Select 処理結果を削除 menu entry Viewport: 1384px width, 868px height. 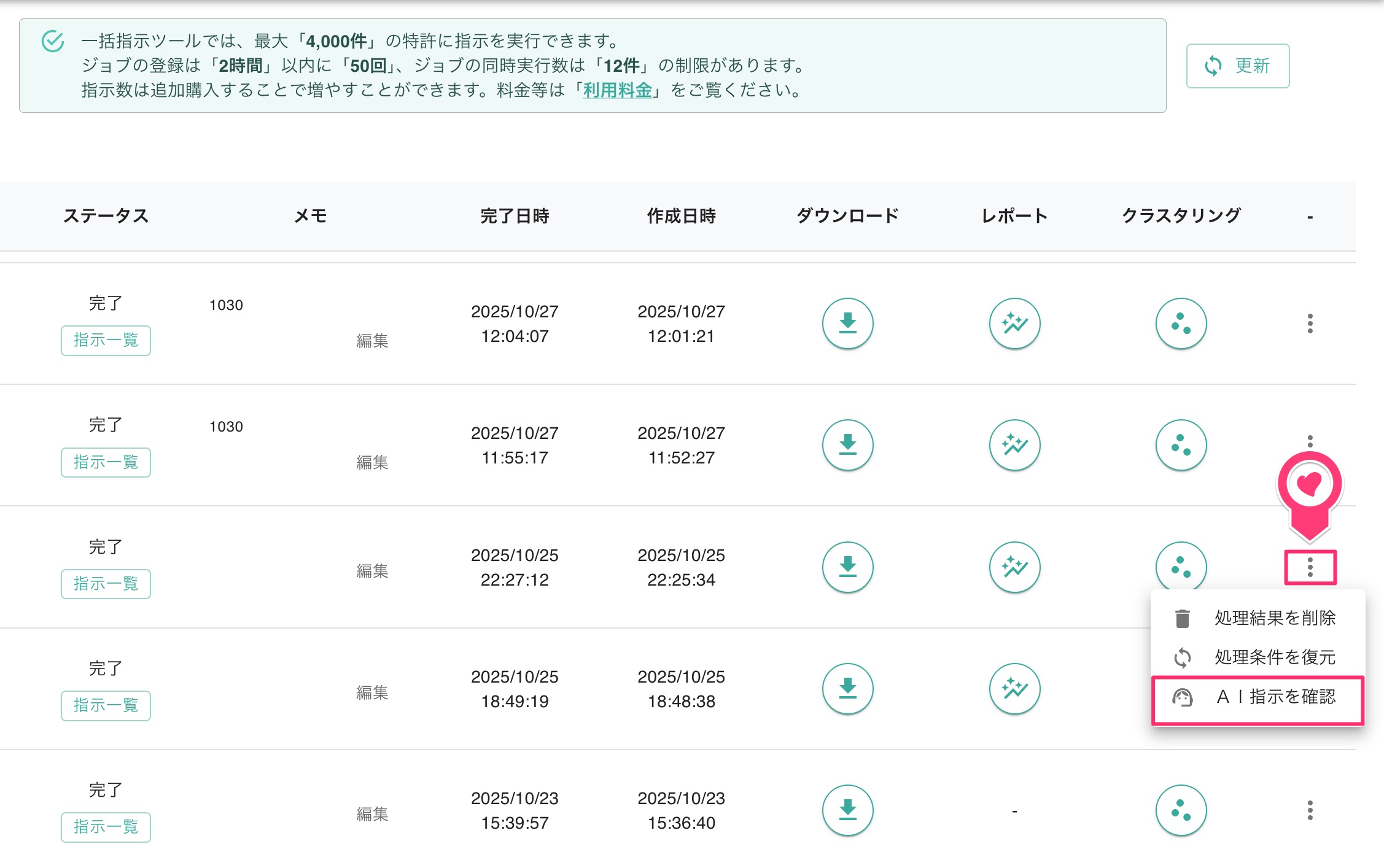coord(1258,618)
